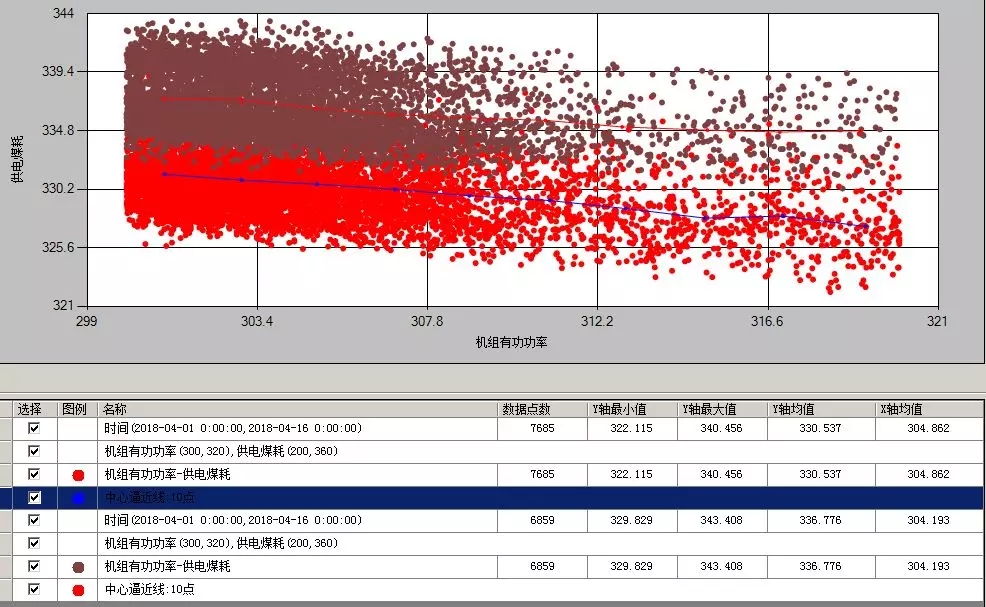Click the brown legend dot of the 6859-point series
This screenshot has width=986, height=607.
pyautogui.click(x=78, y=567)
